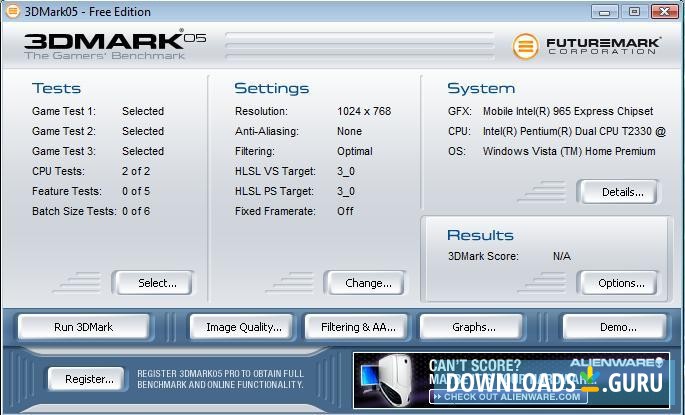Open the Image Quality tool
The width and height of the screenshot is (685, 415).
pos(241,327)
